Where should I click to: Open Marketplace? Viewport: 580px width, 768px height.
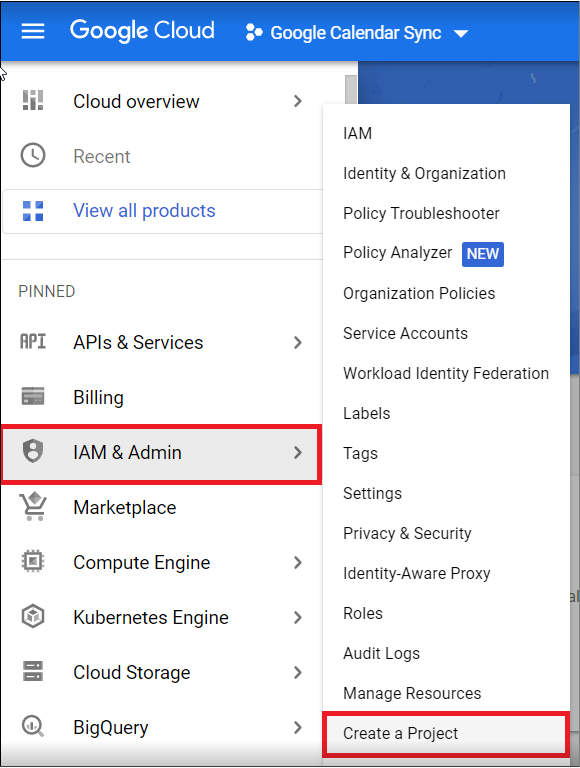point(124,507)
